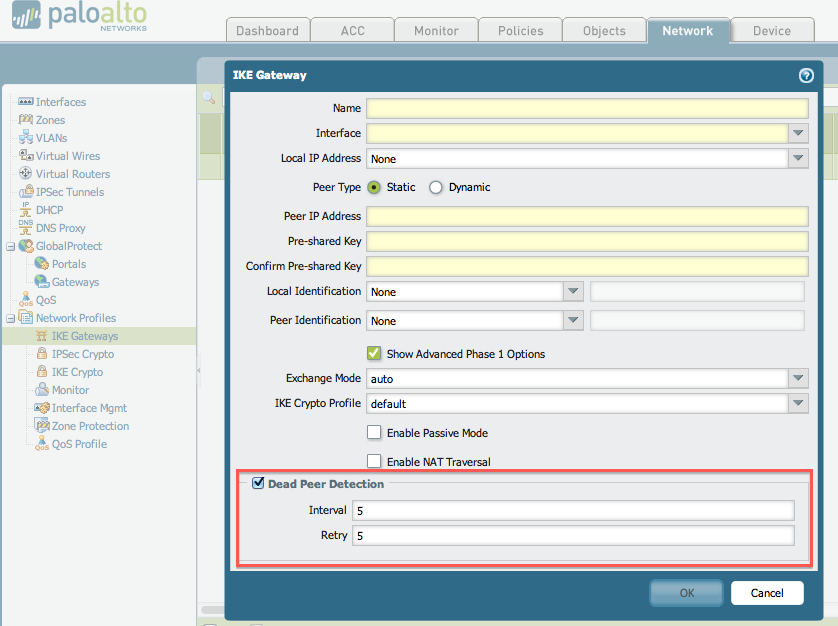Screen dimensions: 838x626
Task: Open the IKE Crypto Profile dropdown
Action: tap(798, 404)
